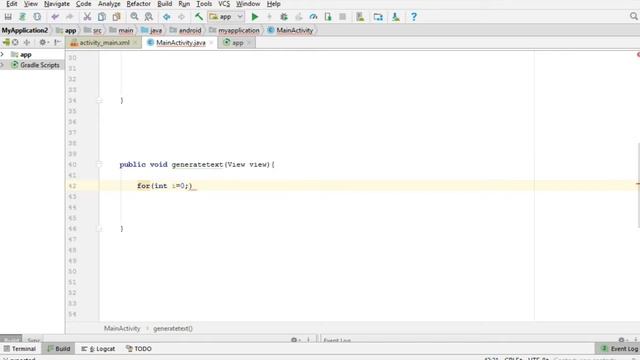Open the Analyze menu
The height and width of the screenshot is (360, 640).
pyautogui.click(x=109, y=4)
